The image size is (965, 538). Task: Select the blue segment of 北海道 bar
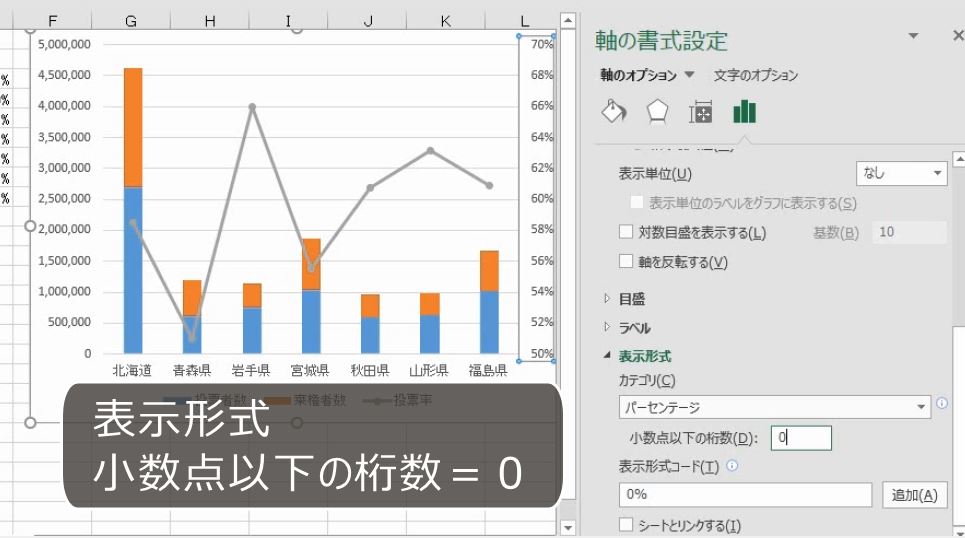pyautogui.click(x=133, y=270)
